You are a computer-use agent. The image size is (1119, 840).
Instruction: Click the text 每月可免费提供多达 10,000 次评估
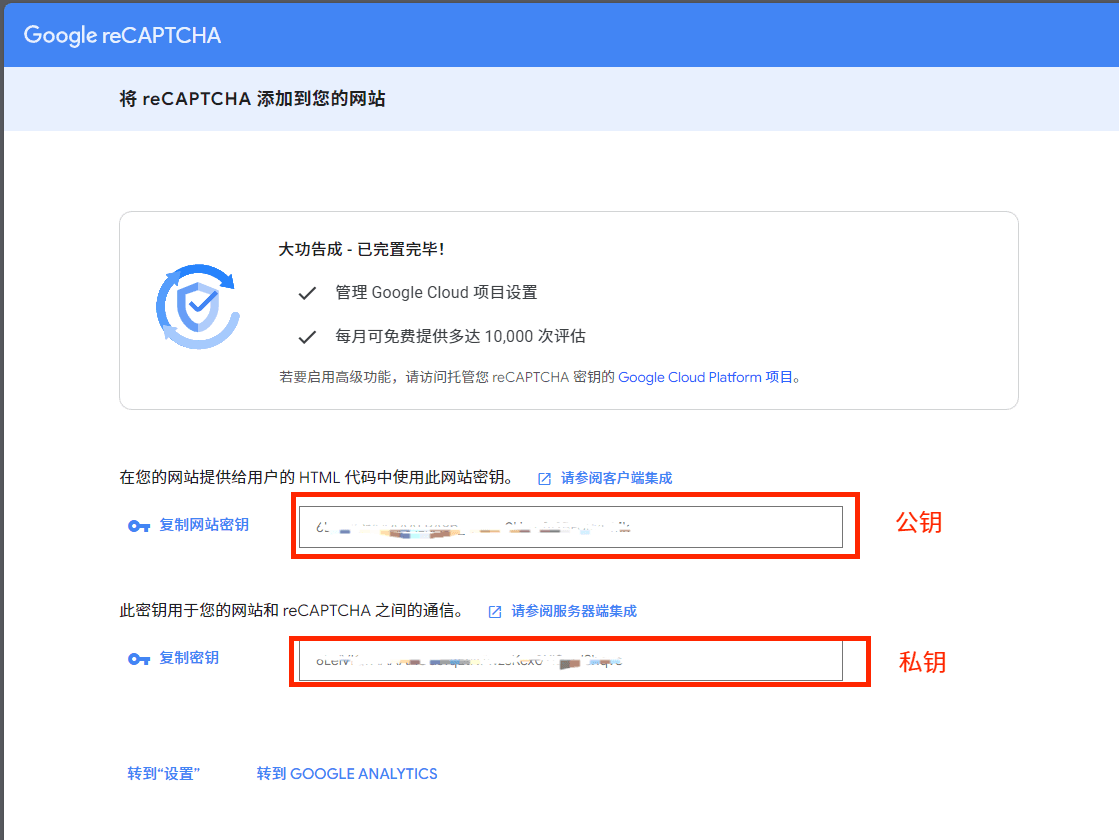460,336
